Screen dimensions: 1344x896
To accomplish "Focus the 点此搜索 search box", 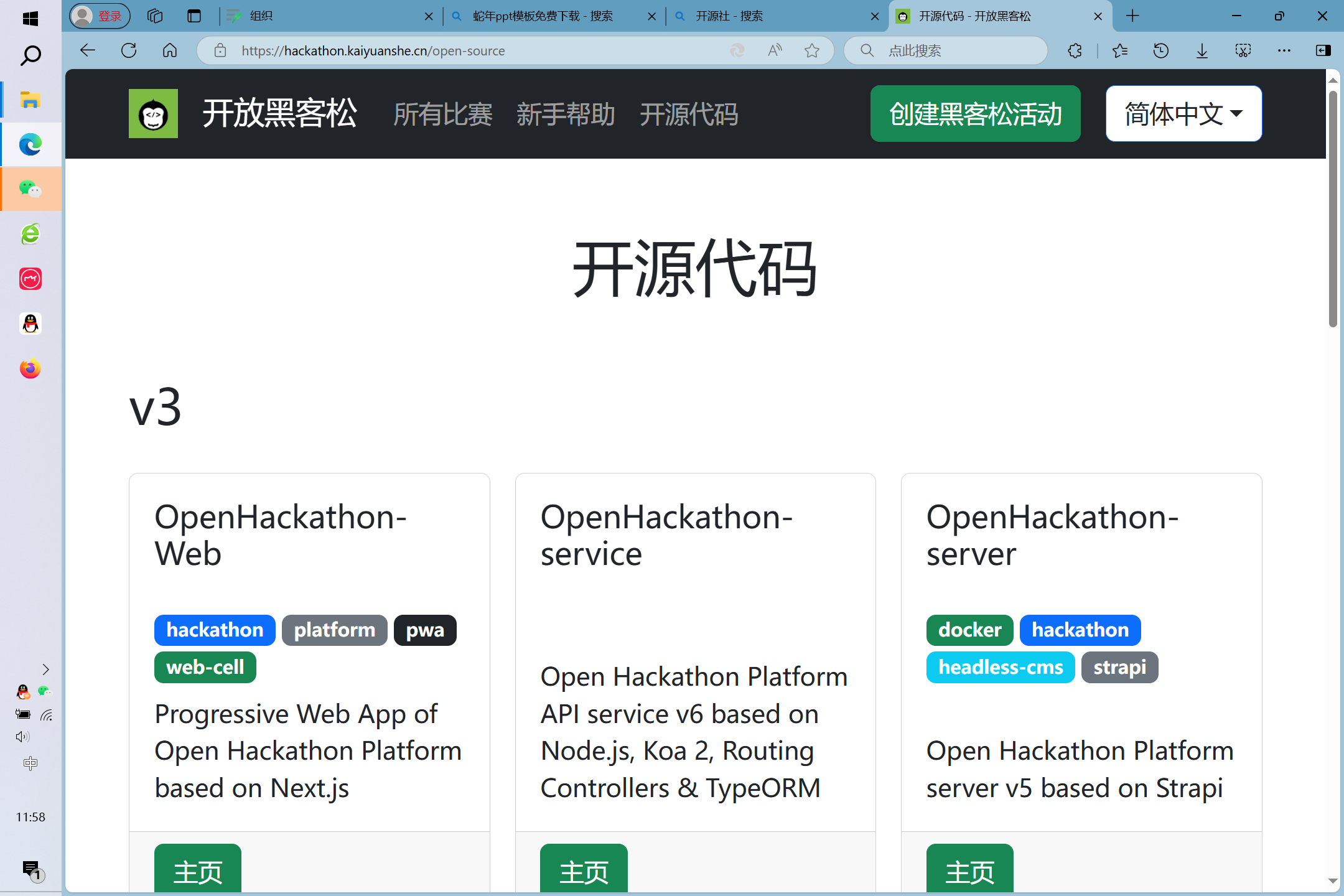I will [x=946, y=51].
